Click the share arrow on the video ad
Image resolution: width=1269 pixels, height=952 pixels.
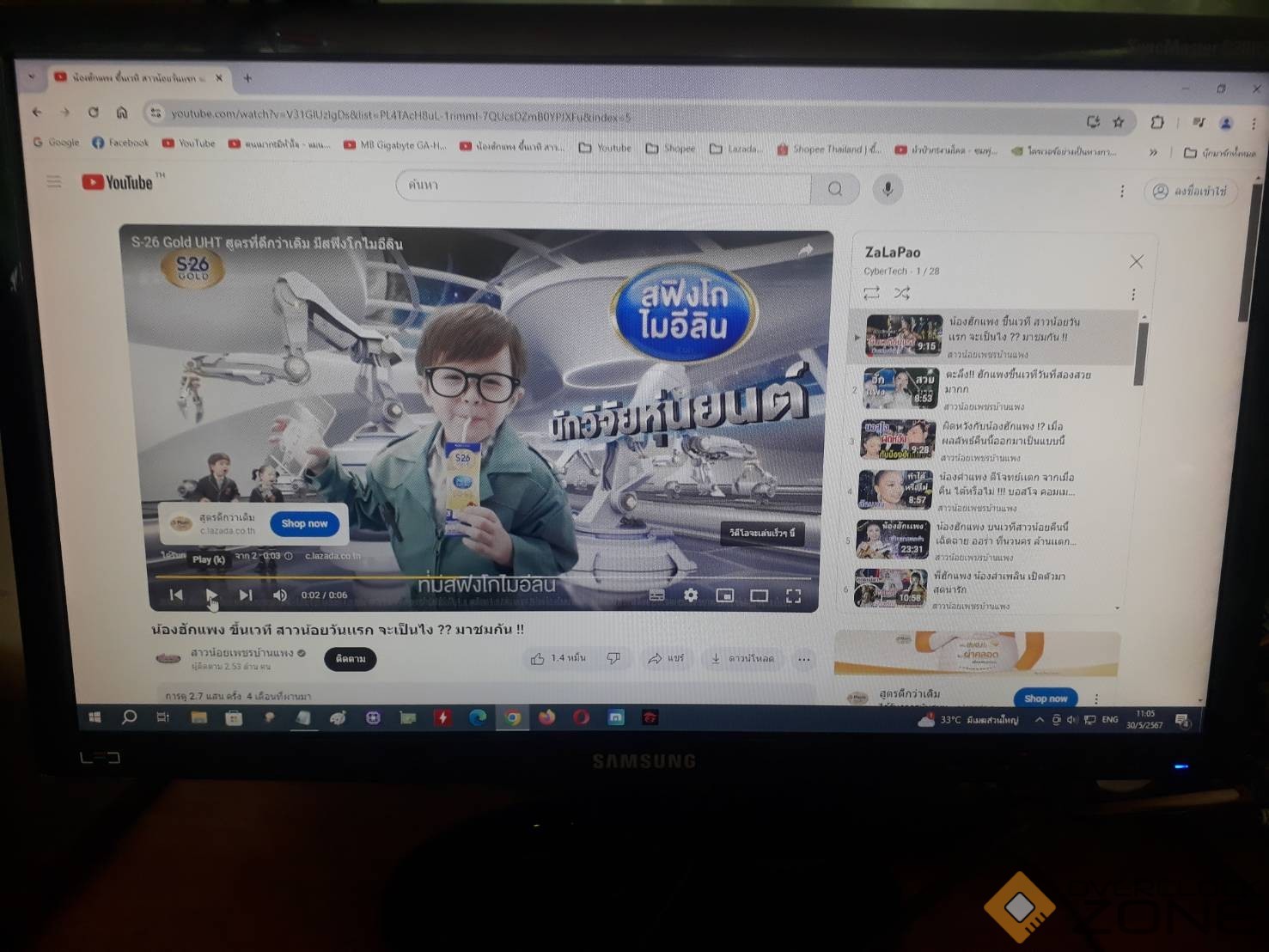(805, 250)
